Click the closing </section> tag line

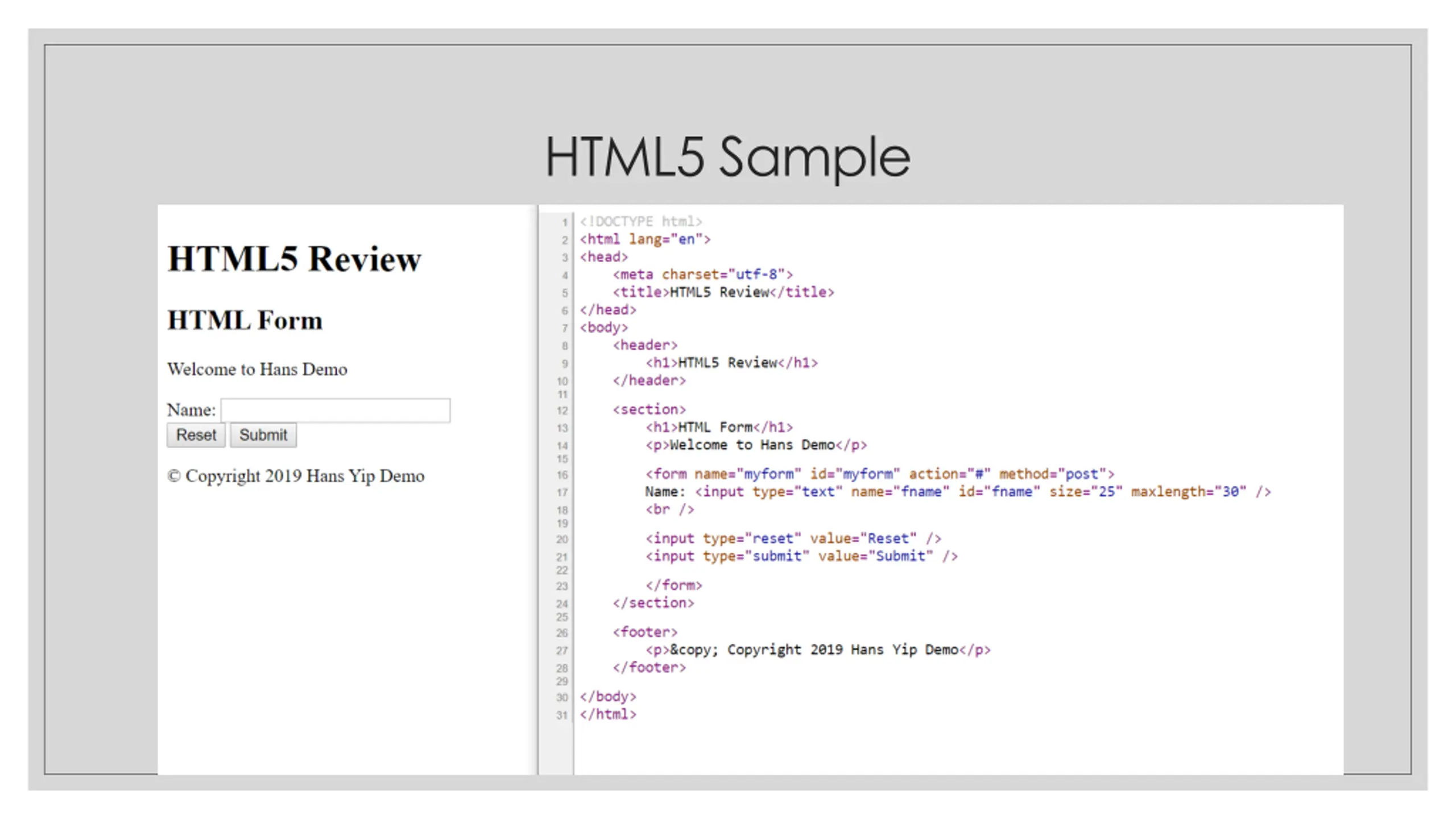click(653, 602)
